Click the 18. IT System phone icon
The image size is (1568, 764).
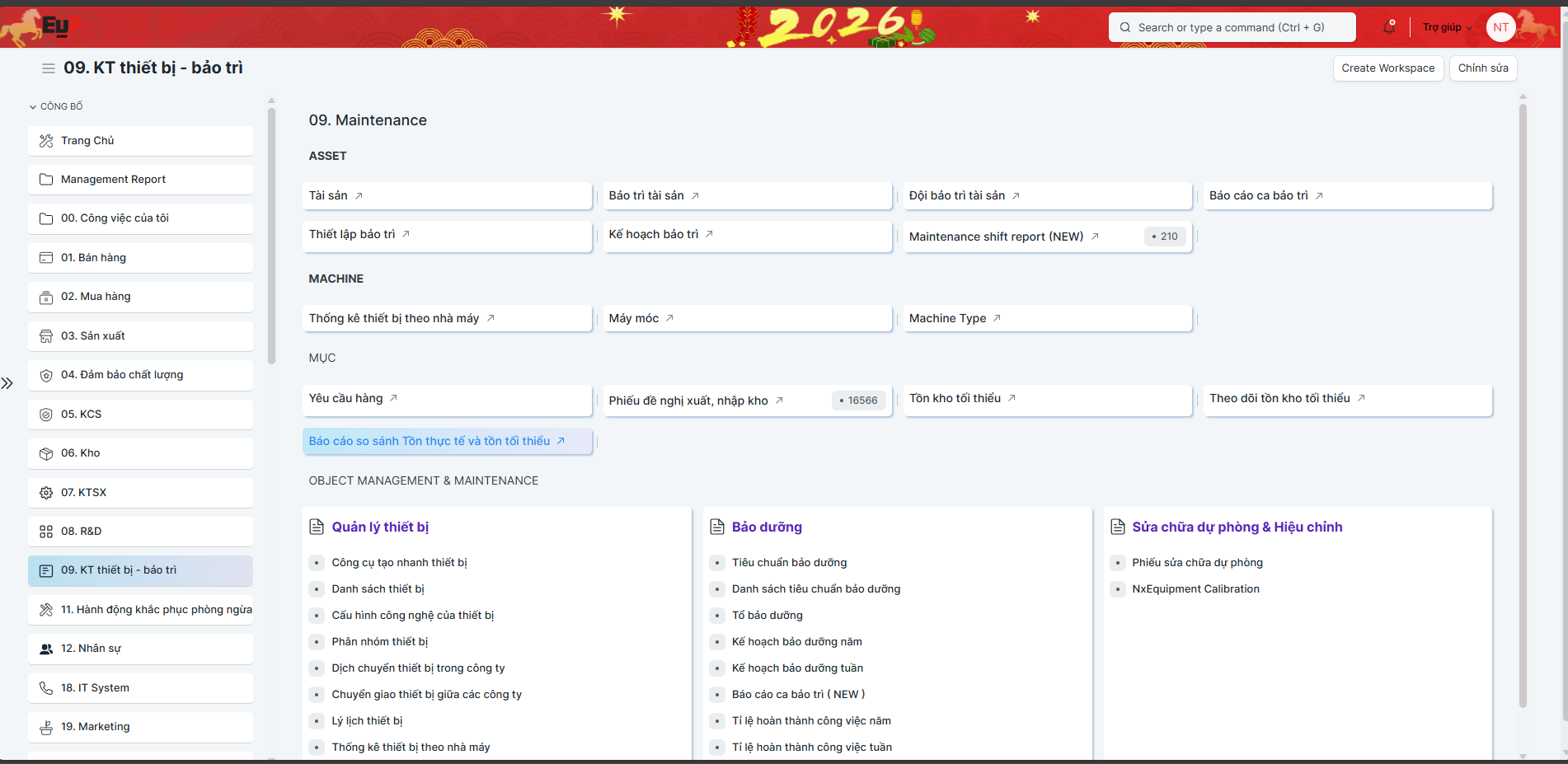pyautogui.click(x=46, y=688)
